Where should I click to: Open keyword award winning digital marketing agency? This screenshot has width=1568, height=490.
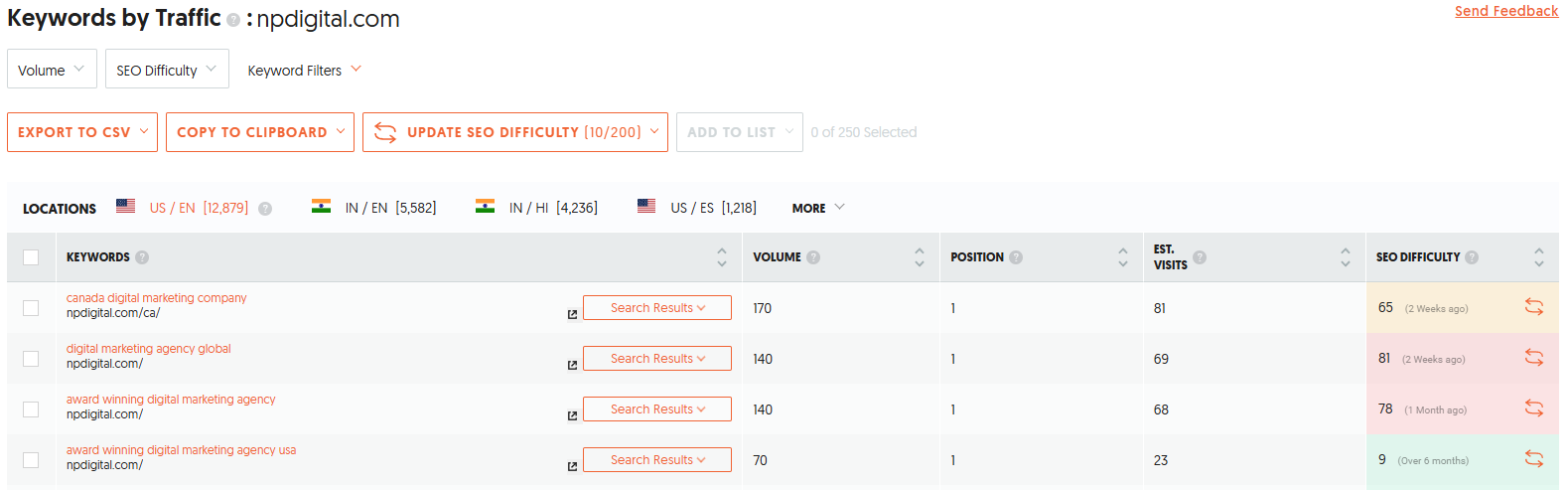point(171,400)
